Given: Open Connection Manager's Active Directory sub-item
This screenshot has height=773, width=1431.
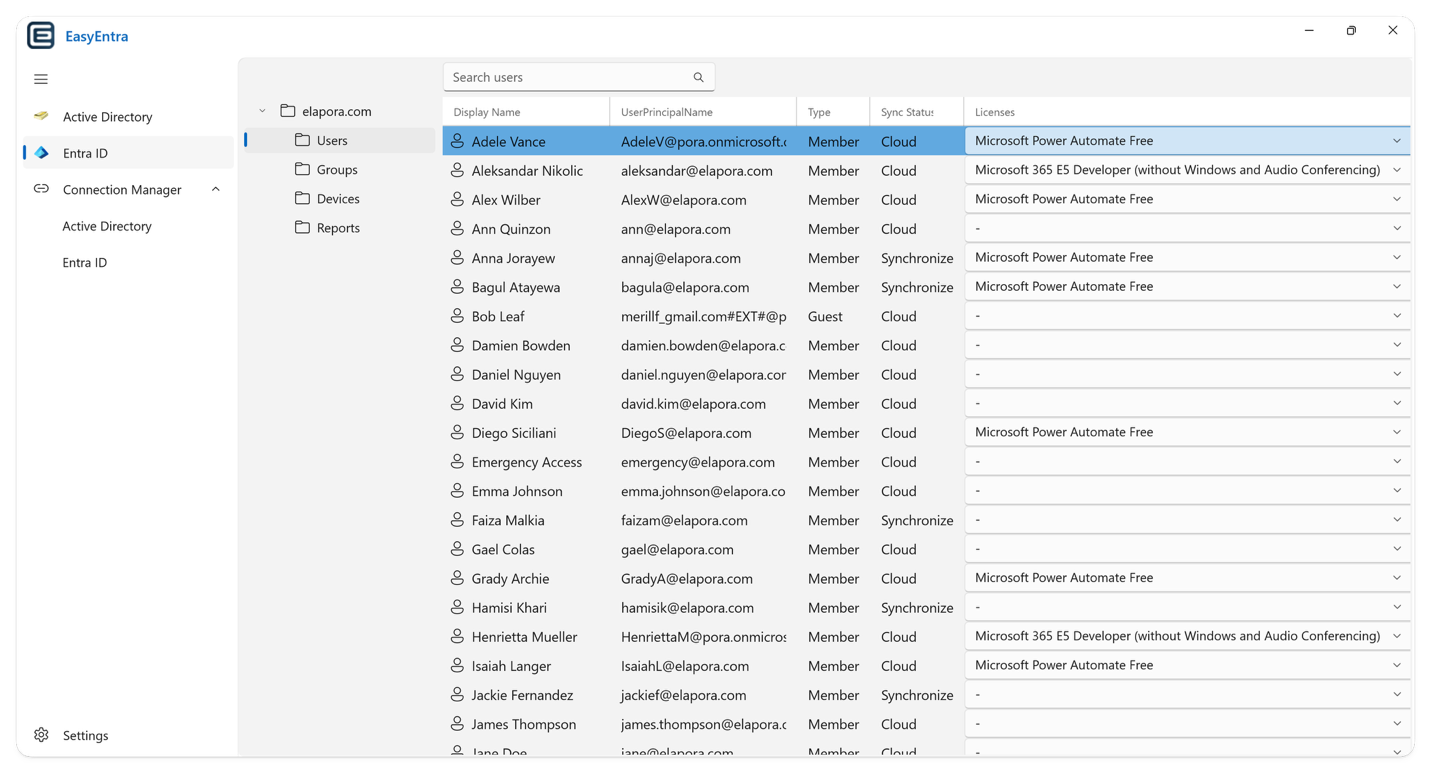Looking at the screenshot, I should point(128,226).
